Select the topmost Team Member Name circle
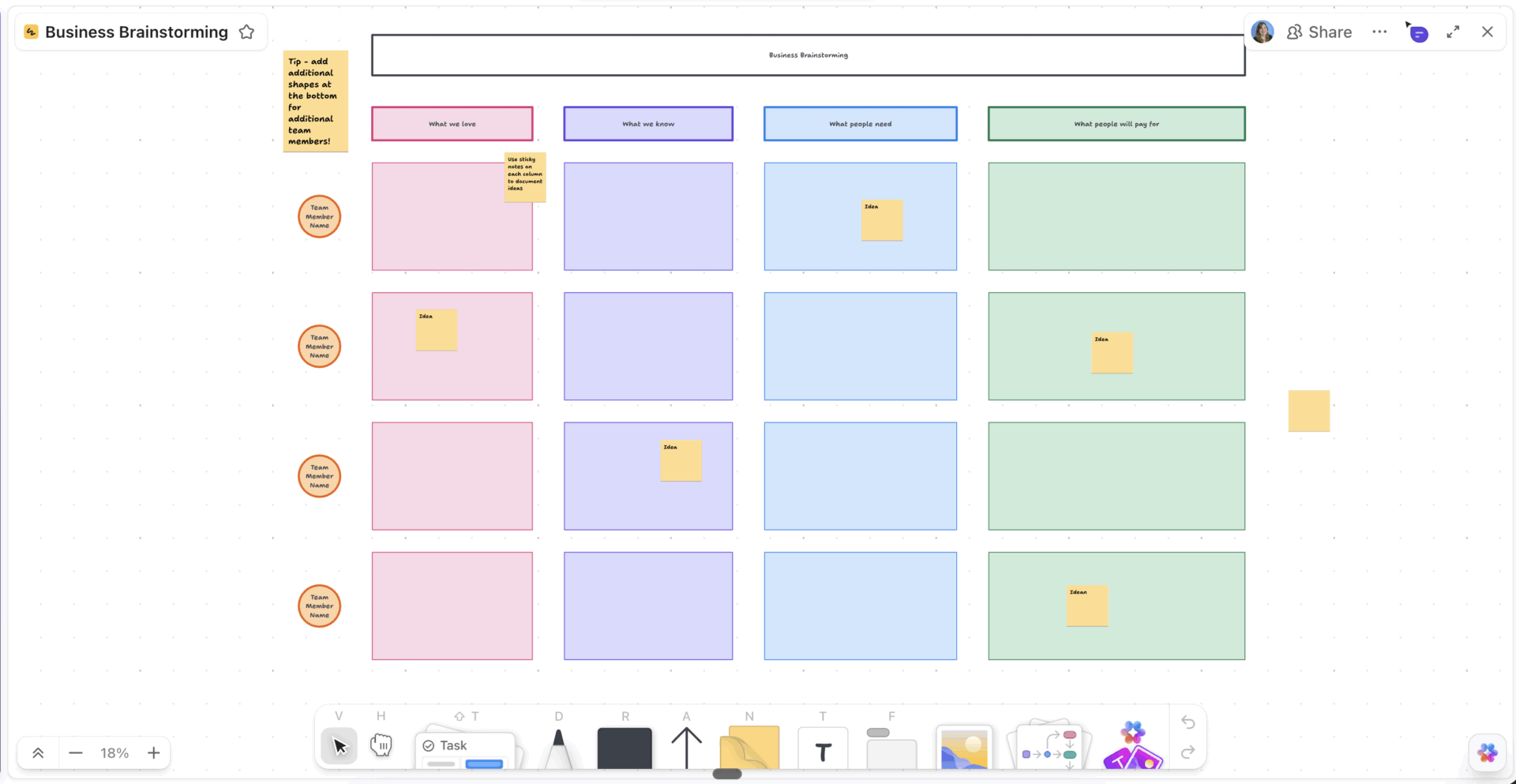This screenshot has height=784, width=1516. (x=320, y=216)
